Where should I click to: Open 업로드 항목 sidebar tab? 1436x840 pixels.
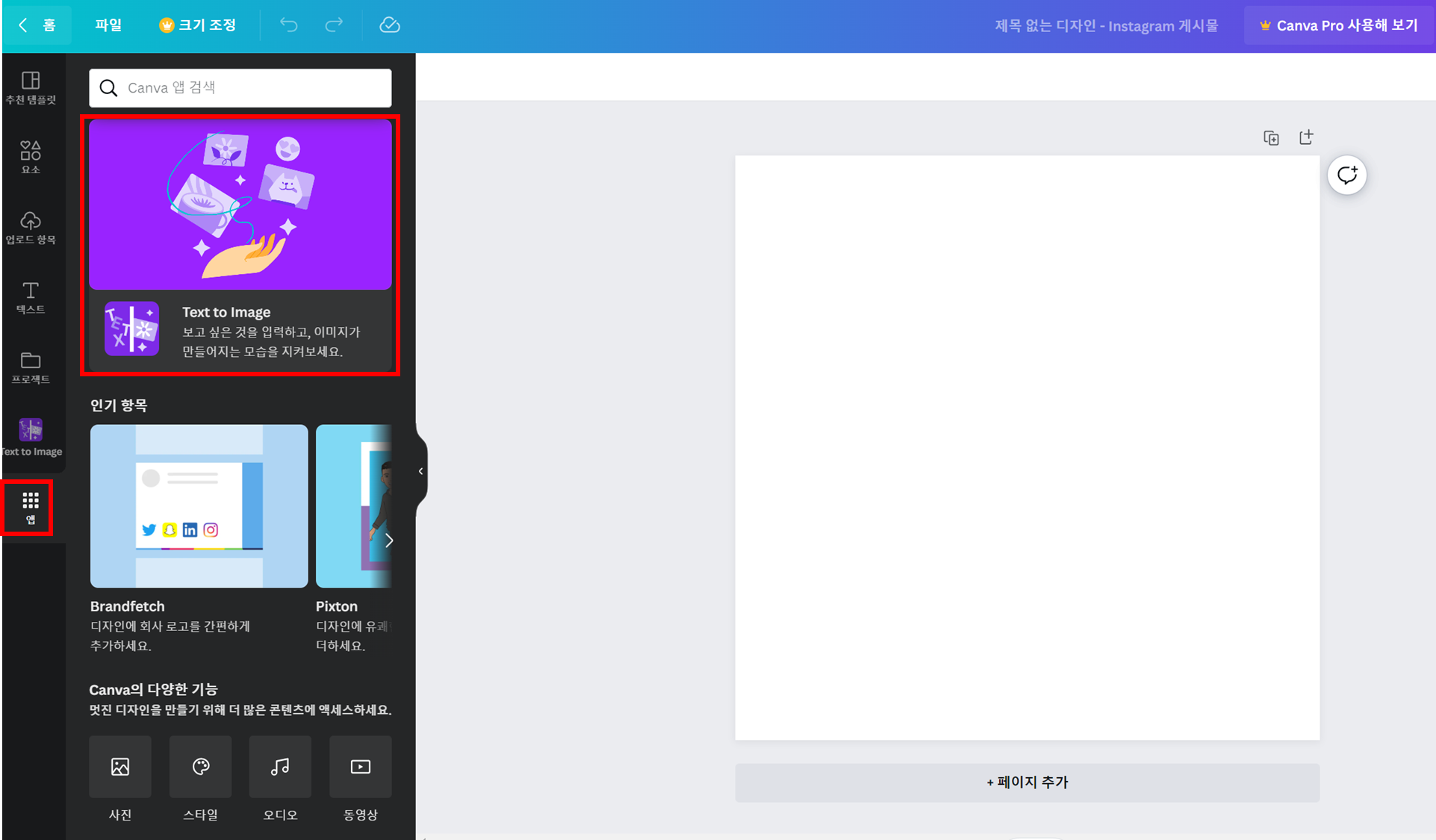[31, 227]
